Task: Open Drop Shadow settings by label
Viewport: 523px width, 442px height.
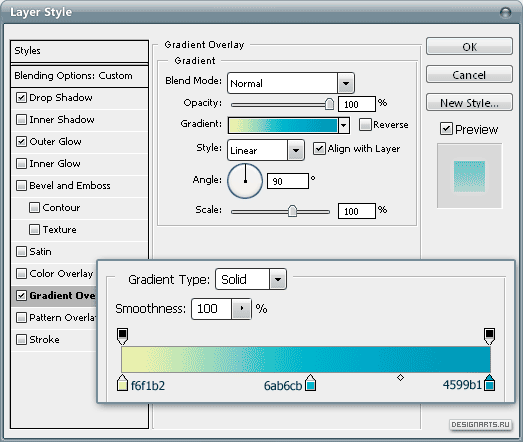Action: 61,98
